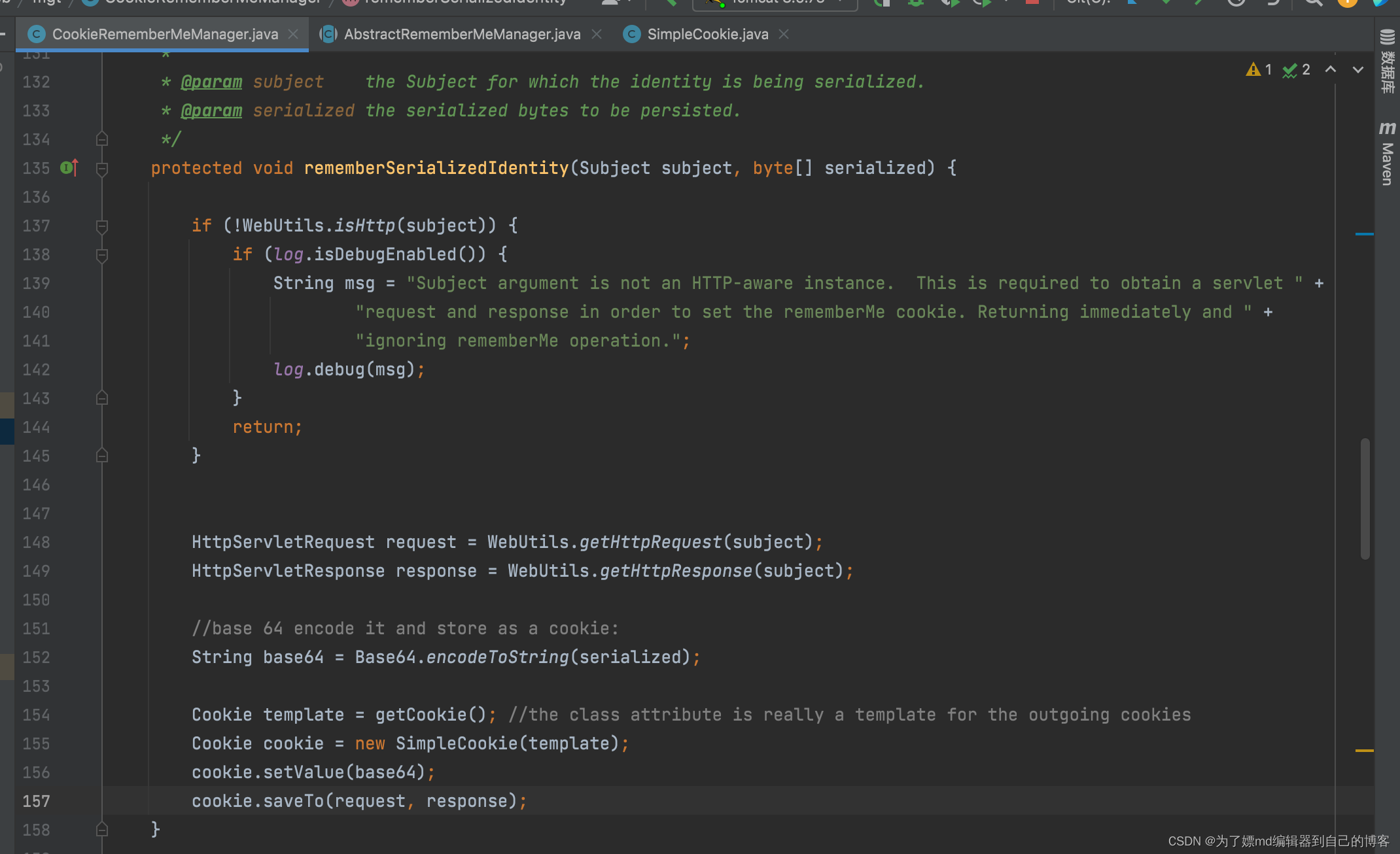Click the editor vertical scrollbar thumb
This screenshot has width=1400, height=854.
coord(1365,499)
